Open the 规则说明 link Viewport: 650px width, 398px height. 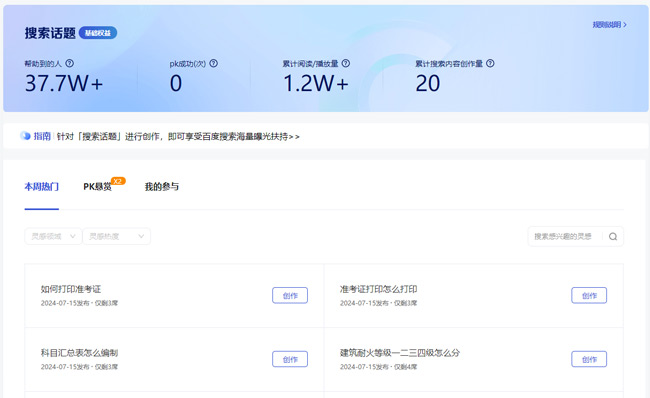tap(609, 25)
